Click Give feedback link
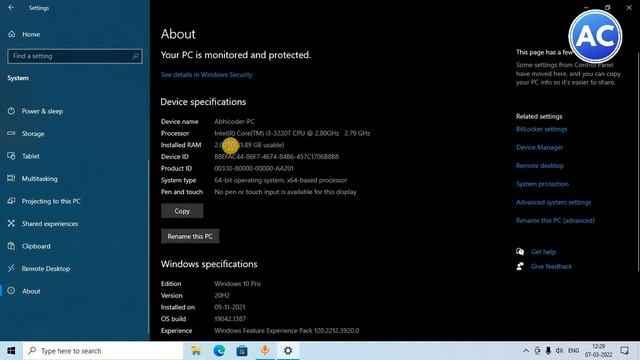Viewport: 640px width, 360px height. pyautogui.click(x=551, y=267)
